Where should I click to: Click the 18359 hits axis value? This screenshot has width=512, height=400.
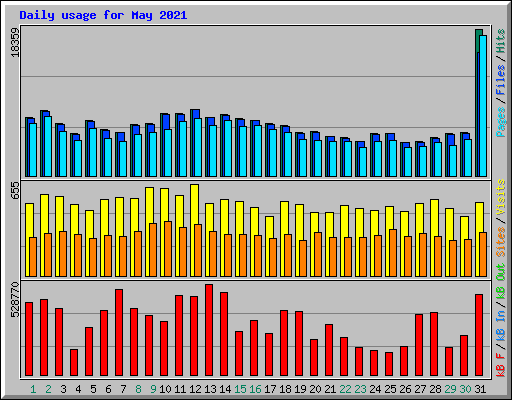coord(15,42)
